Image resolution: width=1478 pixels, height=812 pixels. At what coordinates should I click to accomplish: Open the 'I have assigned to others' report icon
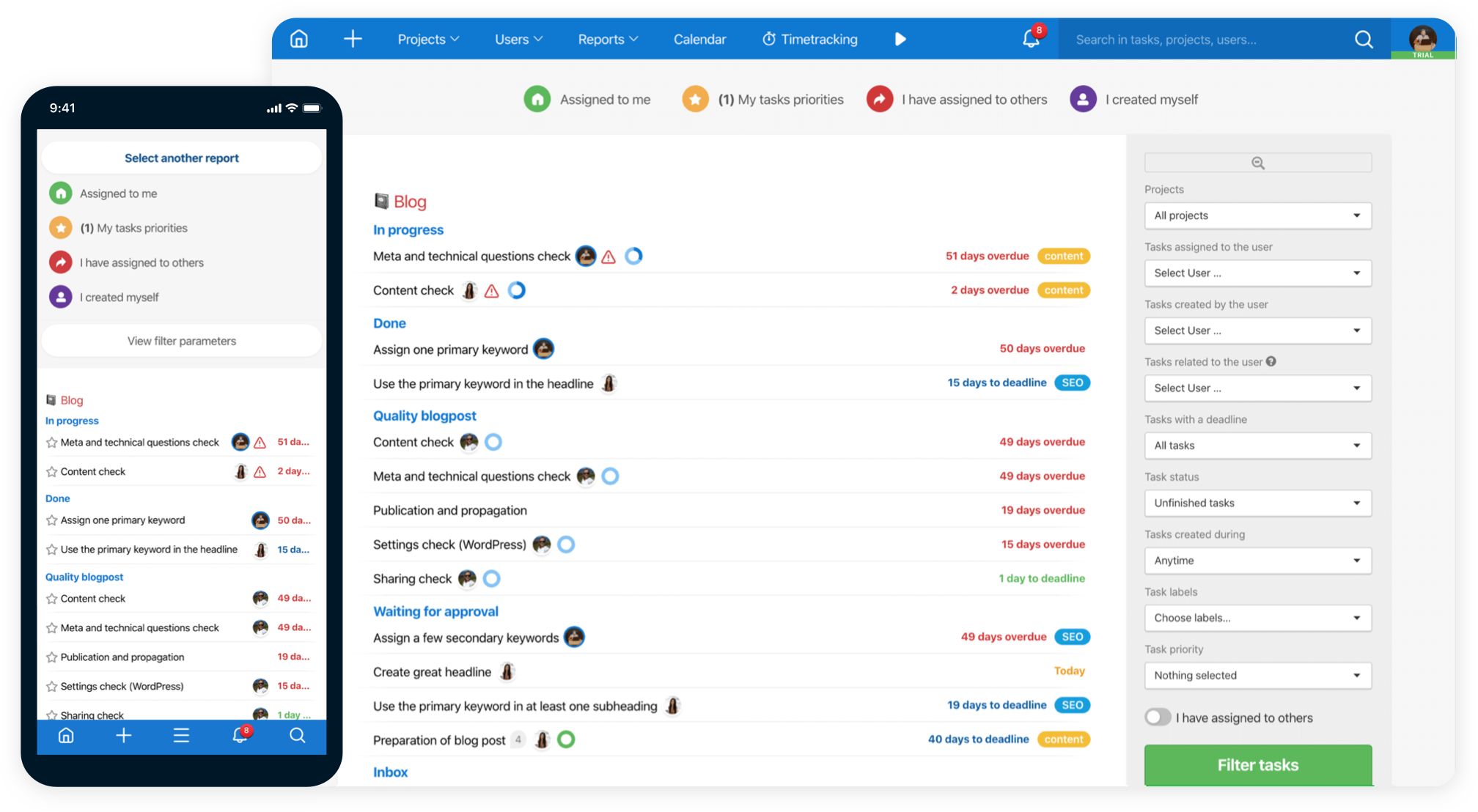point(880,99)
